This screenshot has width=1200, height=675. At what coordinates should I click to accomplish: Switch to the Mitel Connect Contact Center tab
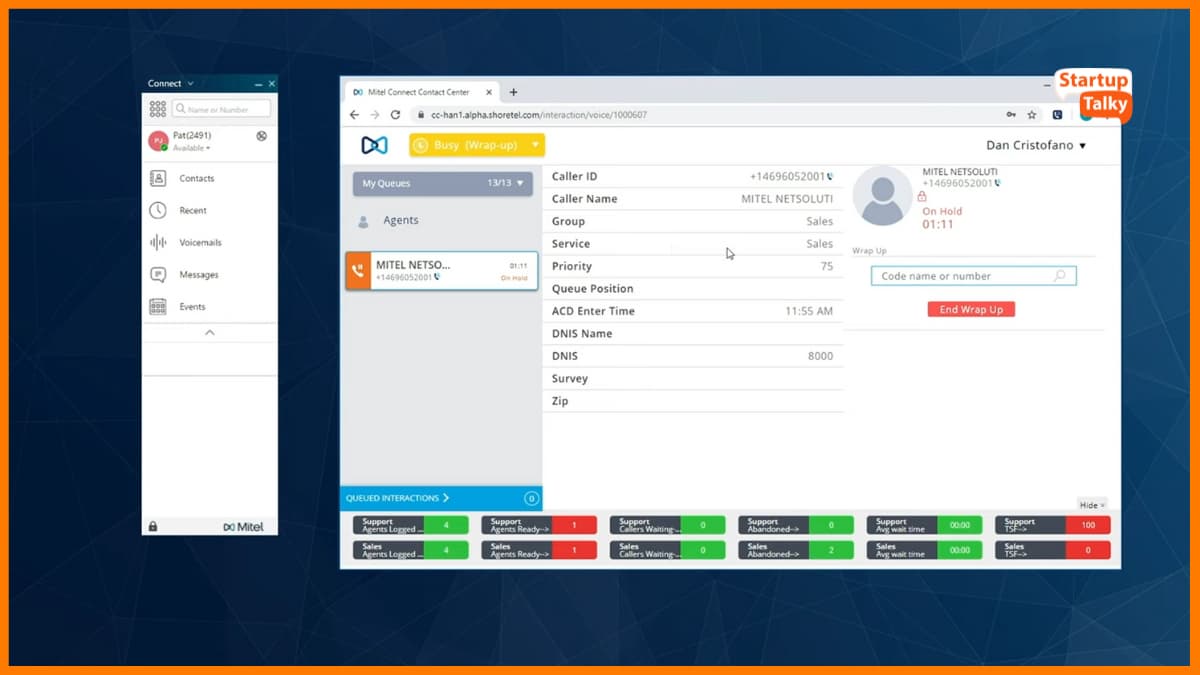(417, 90)
